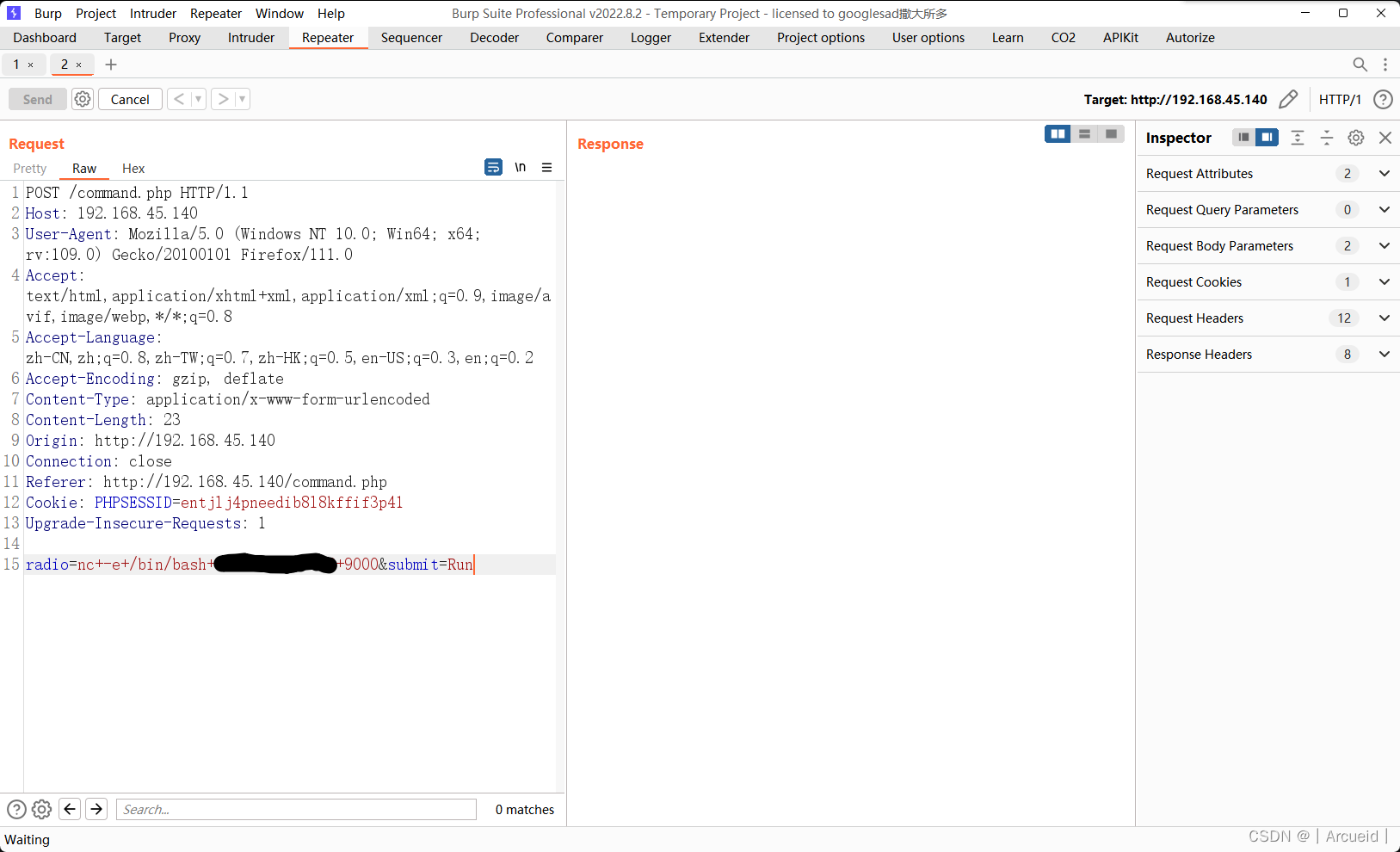Go to previous search match arrow
Screen dimensions: 1400x852
pyautogui.click(x=71, y=809)
